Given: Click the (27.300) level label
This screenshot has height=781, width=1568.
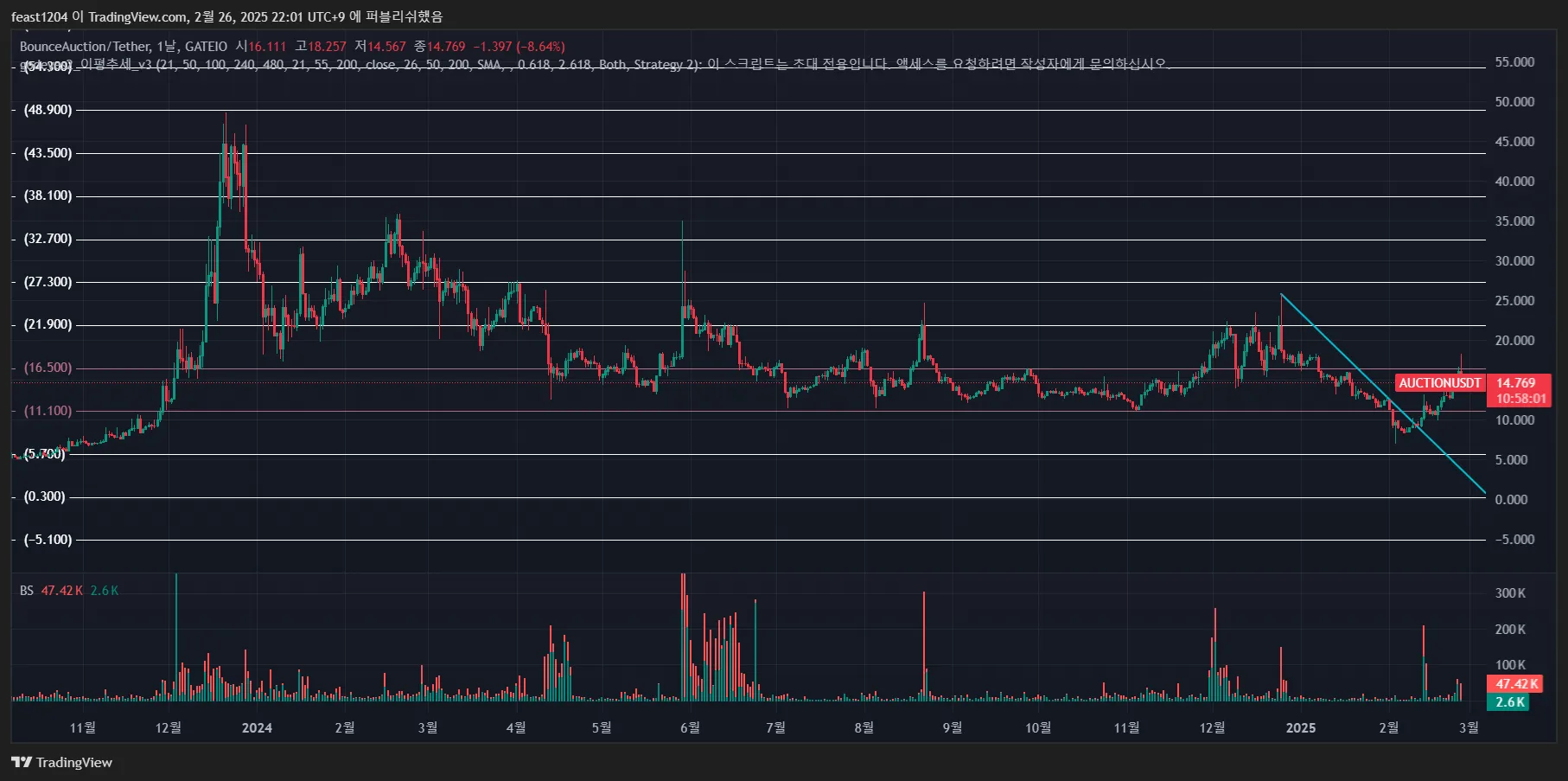Looking at the screenshot, I should tap(48, 282).
